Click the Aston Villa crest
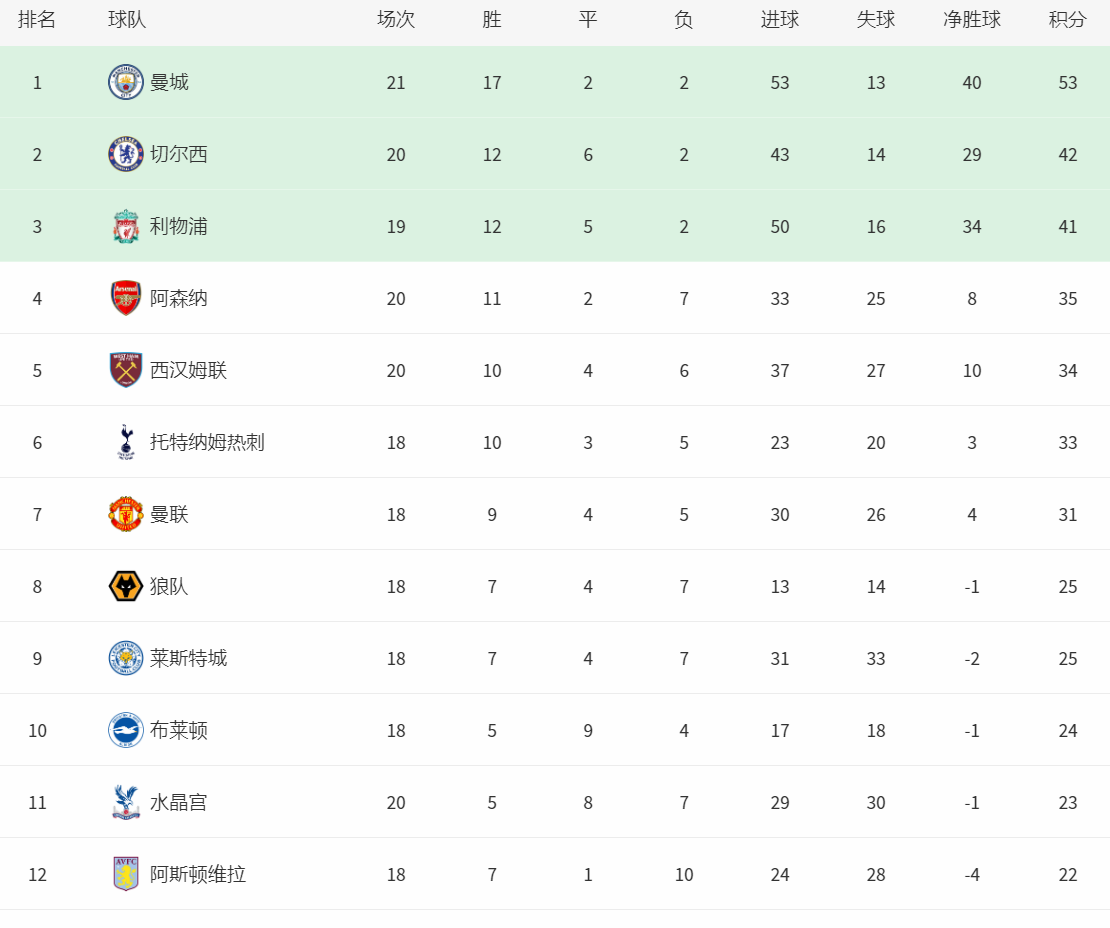The height and width of the screenshot is (928, 1110). pos(126,874)
